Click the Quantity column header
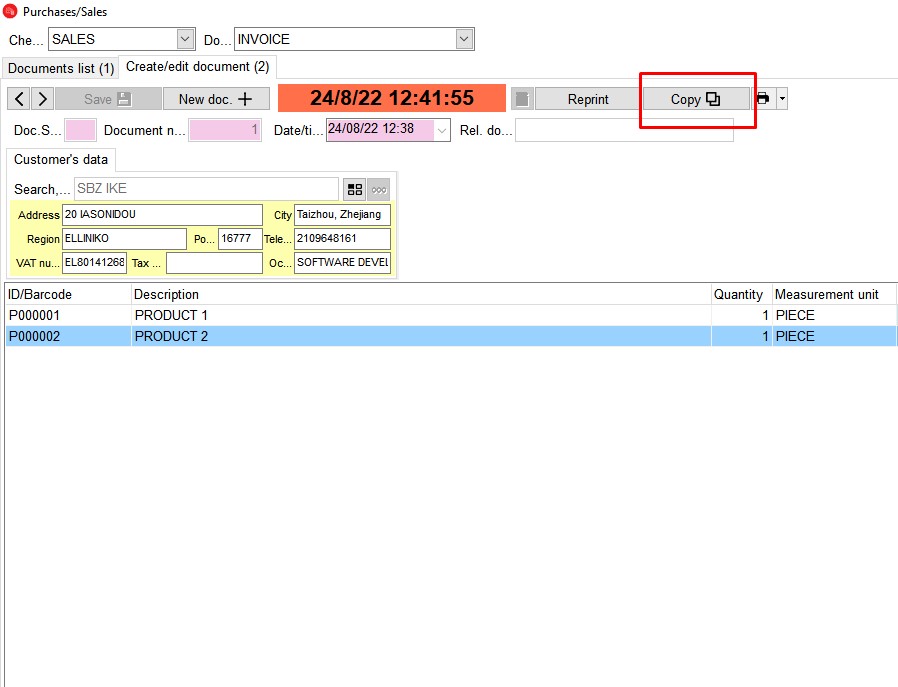This screenshot has width=898, height=687. click(738, 294)
